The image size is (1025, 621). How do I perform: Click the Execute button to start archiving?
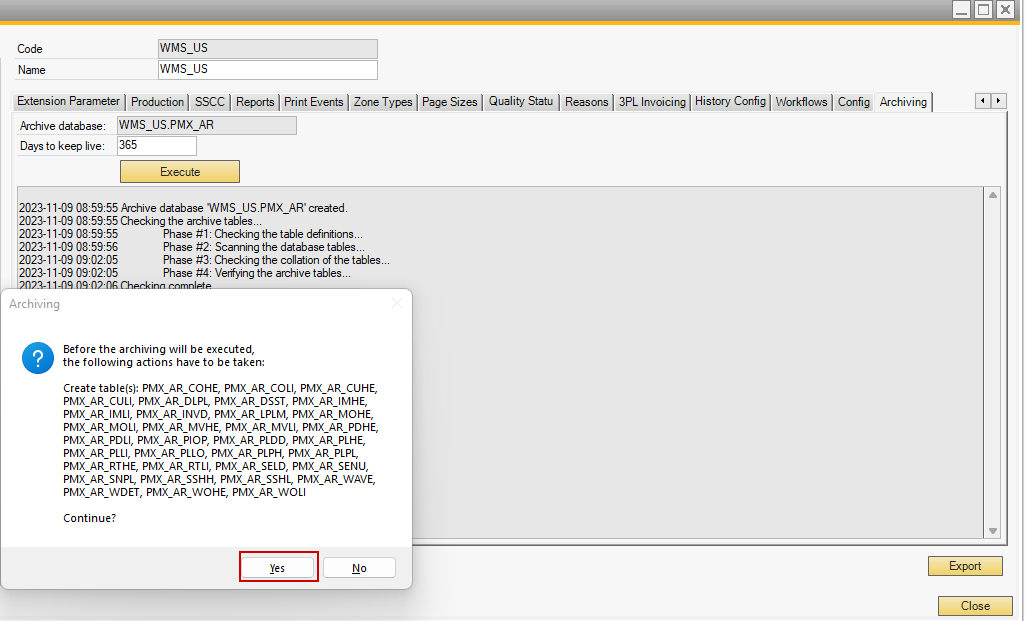pyautogui.click(x=179, y=171)
